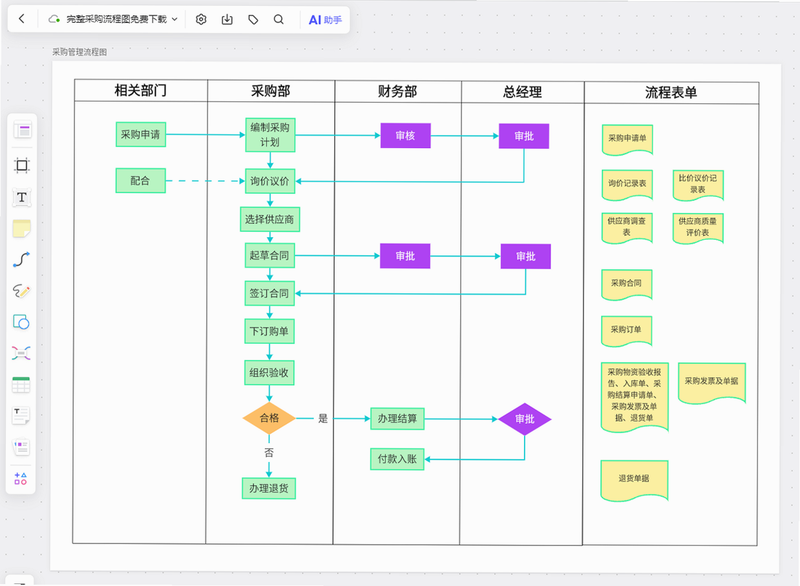Go back using the left arrow
The image size is (800, 586).
coord(21,19)
